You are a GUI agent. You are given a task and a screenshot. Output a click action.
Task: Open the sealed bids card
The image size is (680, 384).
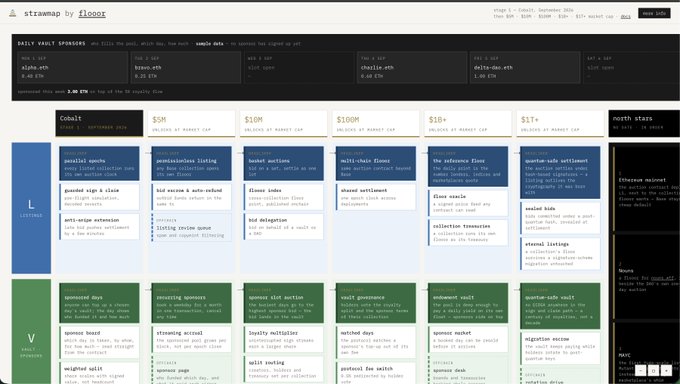tap(560, 218)
